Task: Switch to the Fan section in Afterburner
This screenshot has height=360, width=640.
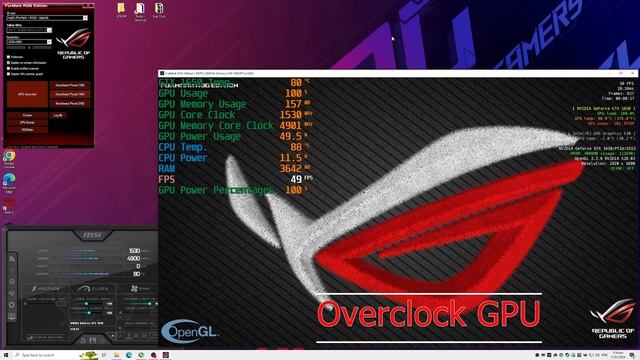Action: 140,289
